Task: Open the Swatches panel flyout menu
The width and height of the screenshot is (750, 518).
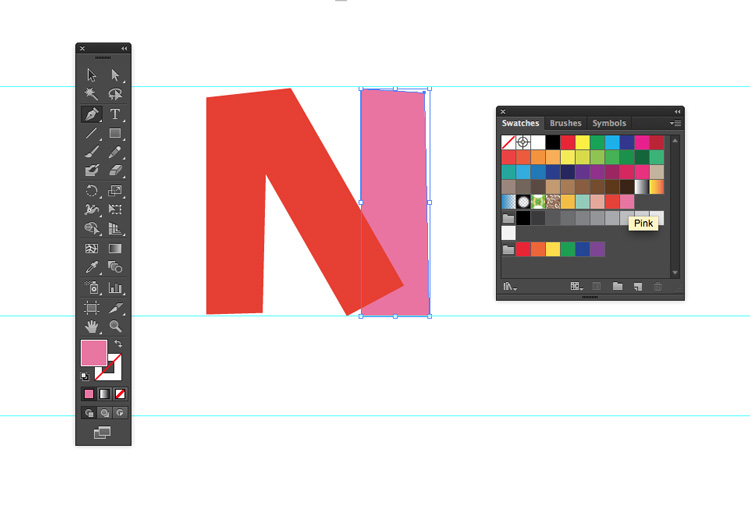Action: [675, 123]
